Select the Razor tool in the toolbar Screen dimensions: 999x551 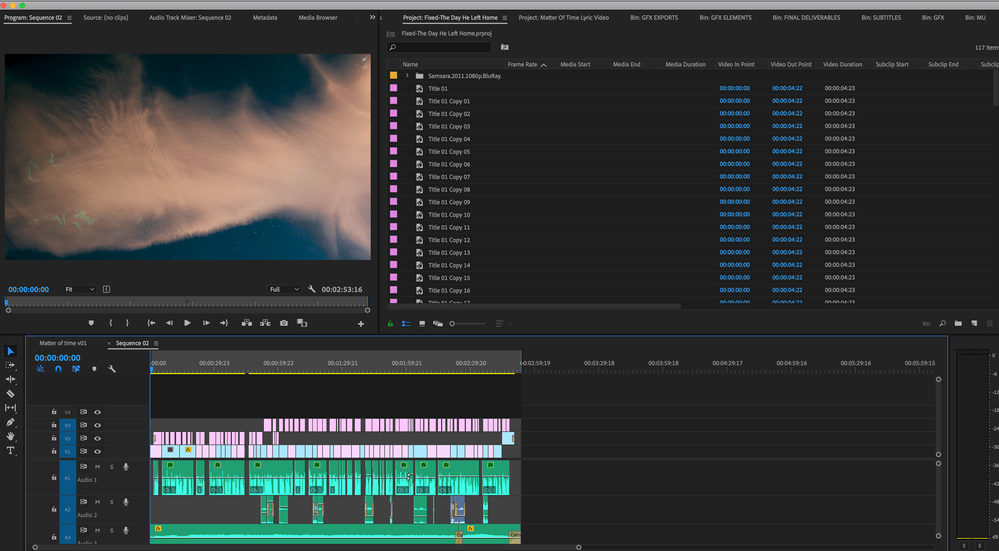pos(11,394)
